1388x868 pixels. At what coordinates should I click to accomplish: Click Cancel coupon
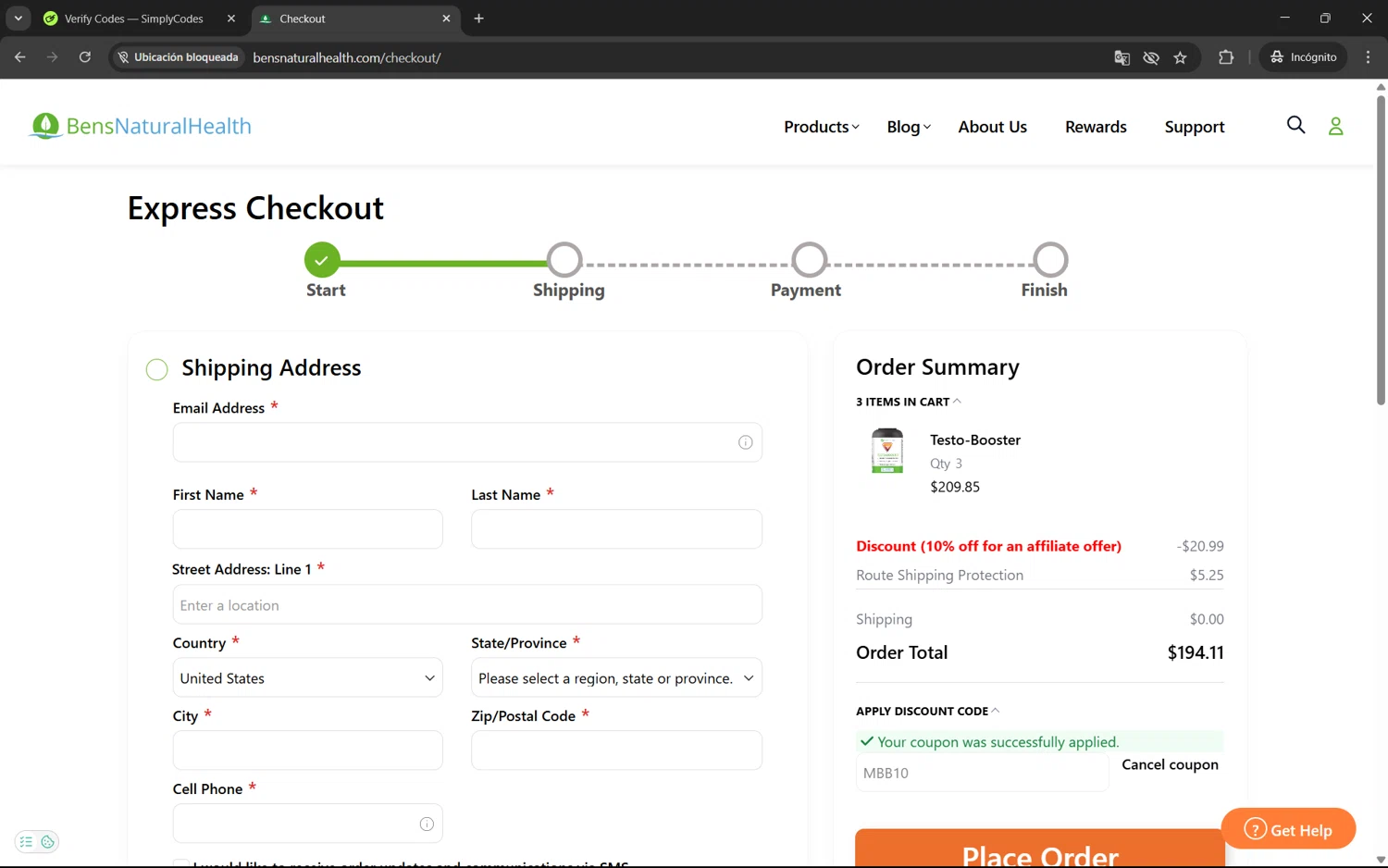(1170, 764)
